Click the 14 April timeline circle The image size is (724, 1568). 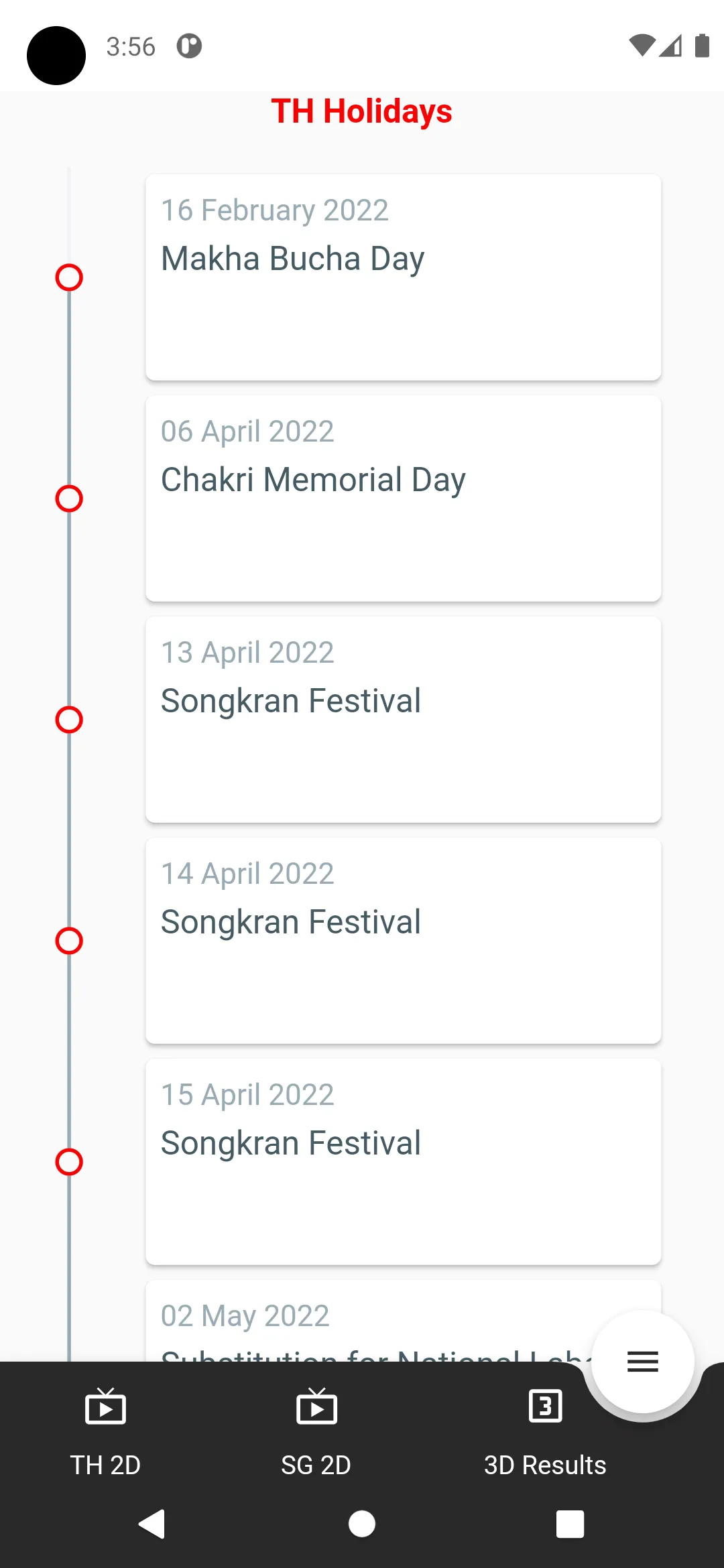[x=69, y=941]
